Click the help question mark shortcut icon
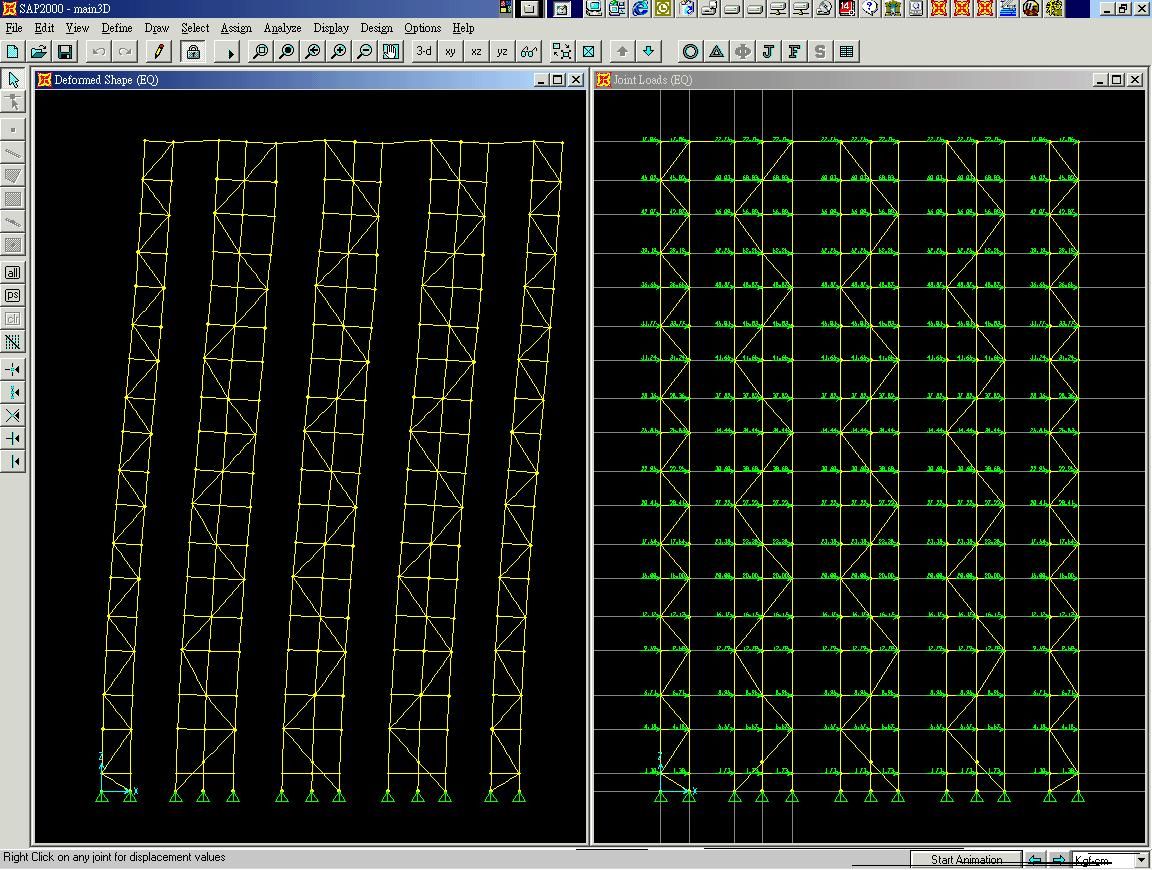This screenshot has height=870, width=1152. click(870, 8)
